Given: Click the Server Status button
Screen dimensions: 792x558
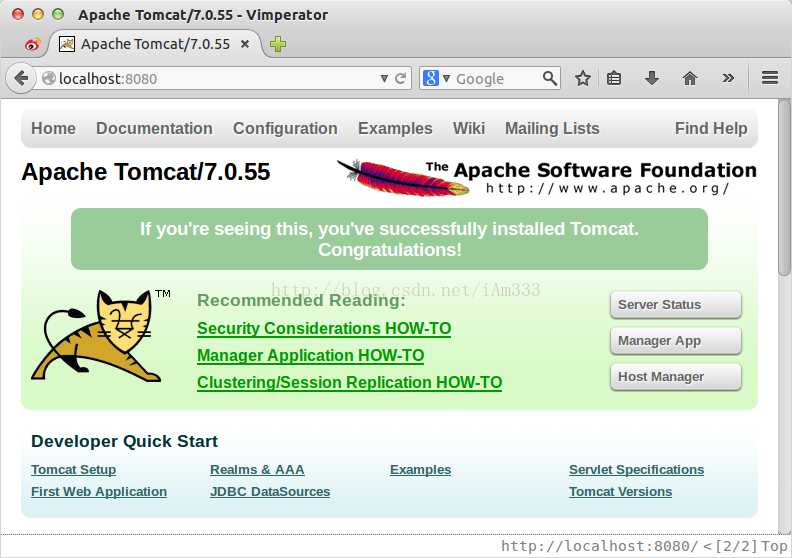Looking at the screenshot, I should 676,305.
